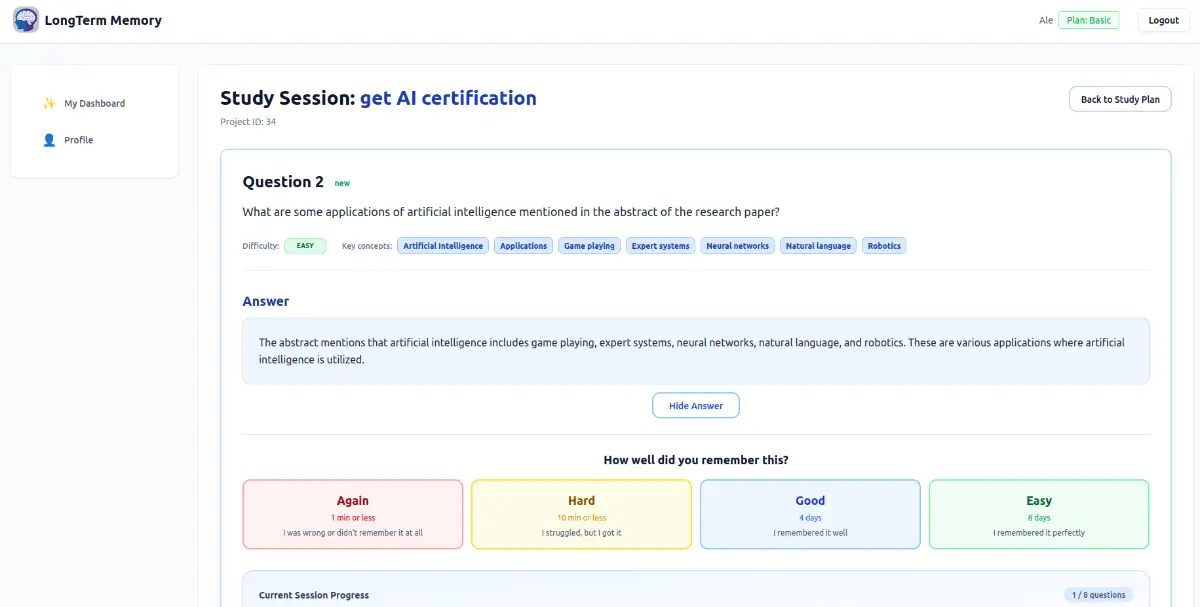Select the Neural networks concept tag
1200x607 pixels.
coord(737,246)
